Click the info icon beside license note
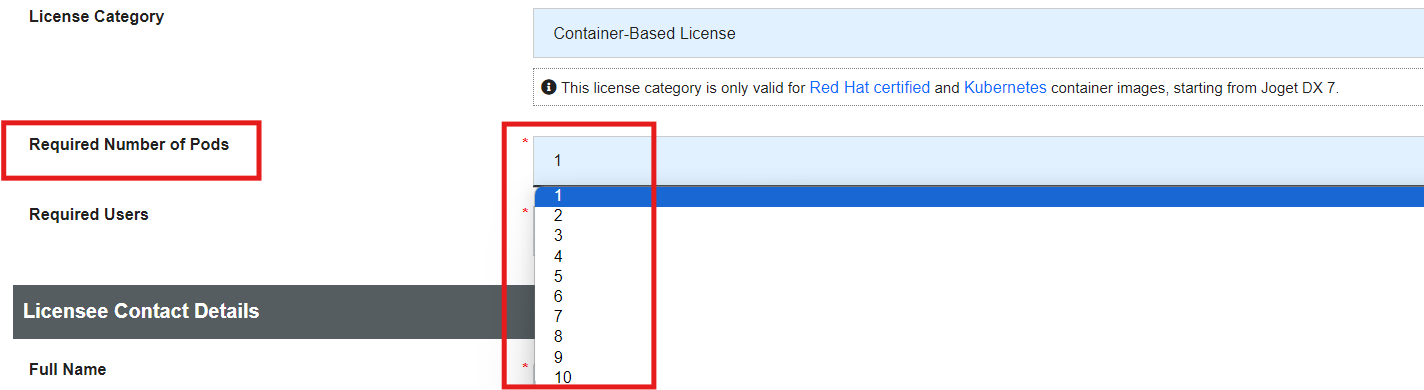 click(x=548, y=88)
